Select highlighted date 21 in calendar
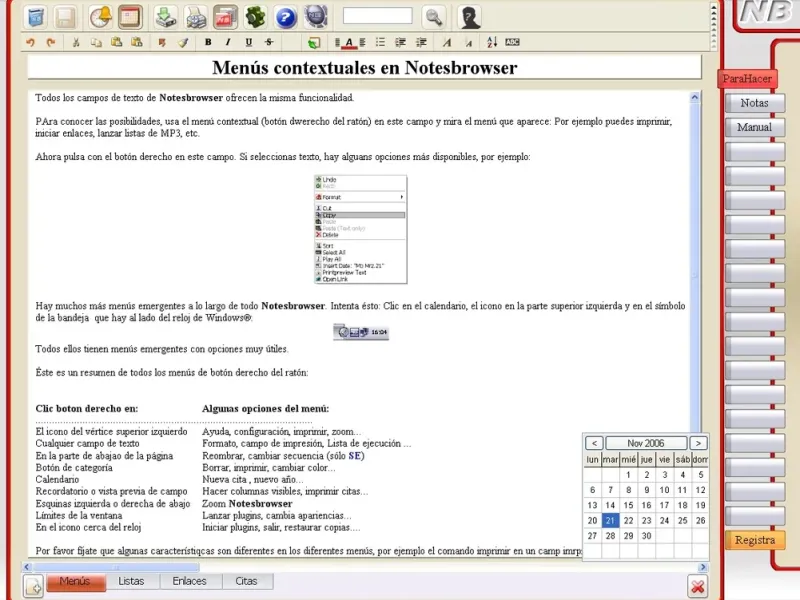Screen dimensions: 800x600 pyautogui.click(x=610, y=520)
